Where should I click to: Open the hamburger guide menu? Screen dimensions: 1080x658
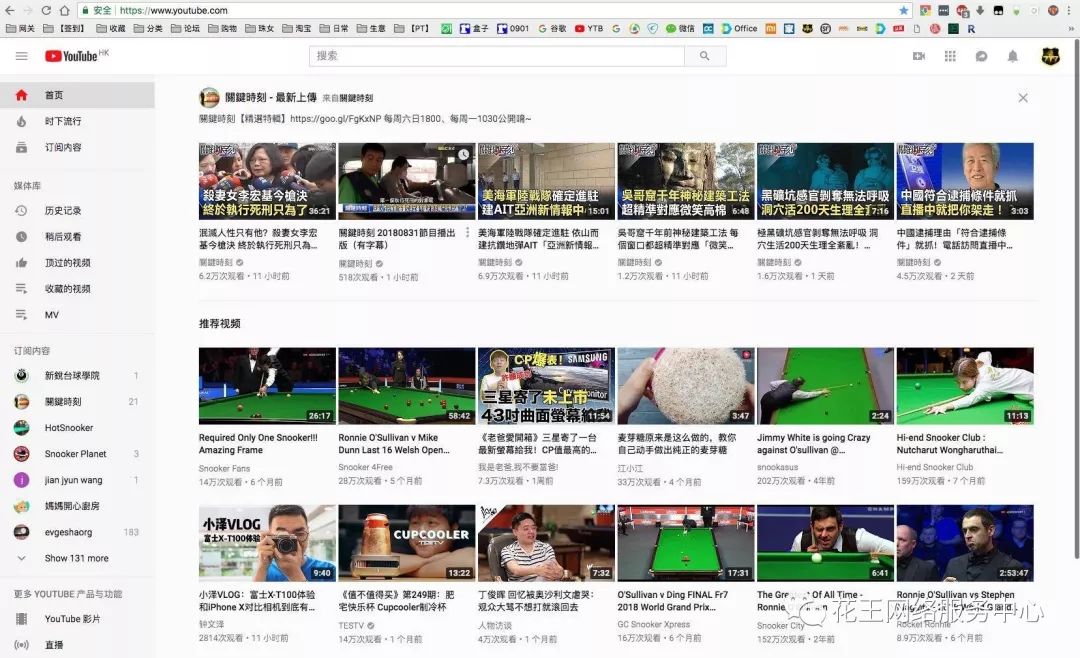point(21,56)
